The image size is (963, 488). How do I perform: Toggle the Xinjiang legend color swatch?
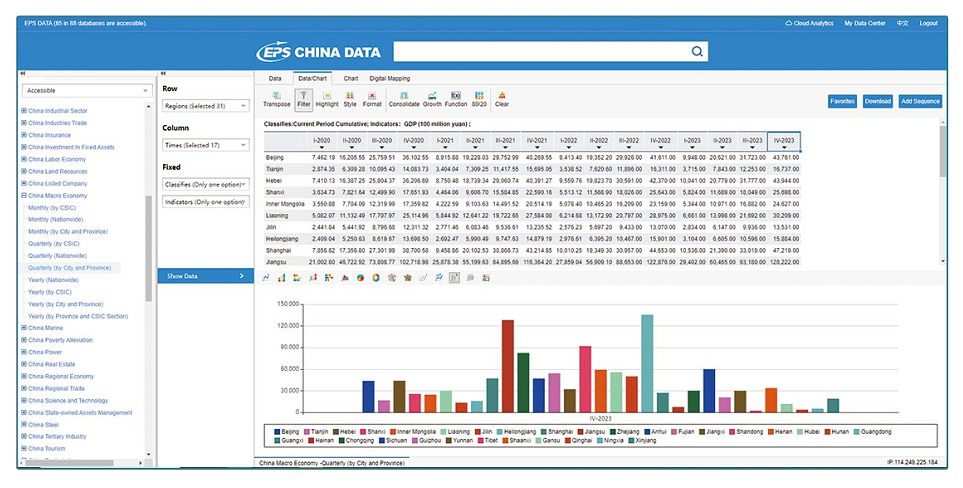click(x=631, y=440)
